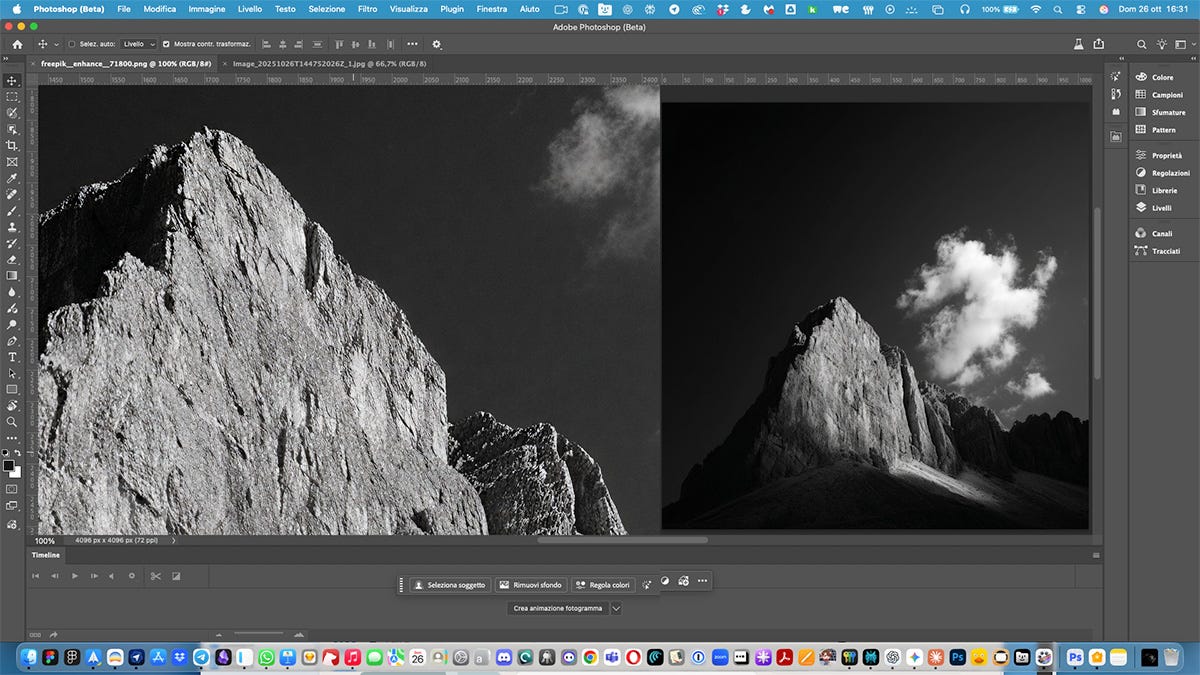This screenshot has height=675, width=1200.
Task: Expand the Crea animazione fotogramma dropdown arrow
Action: (616, 608)
